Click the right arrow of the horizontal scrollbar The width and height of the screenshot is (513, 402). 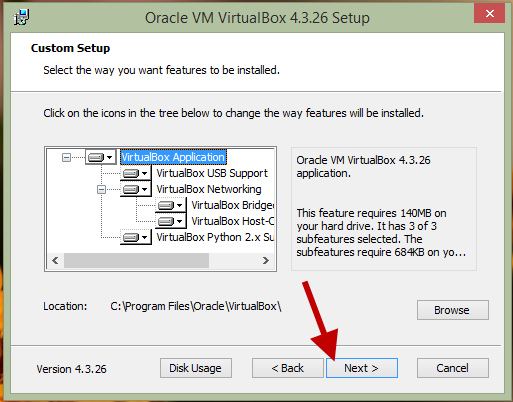[266, 260]
